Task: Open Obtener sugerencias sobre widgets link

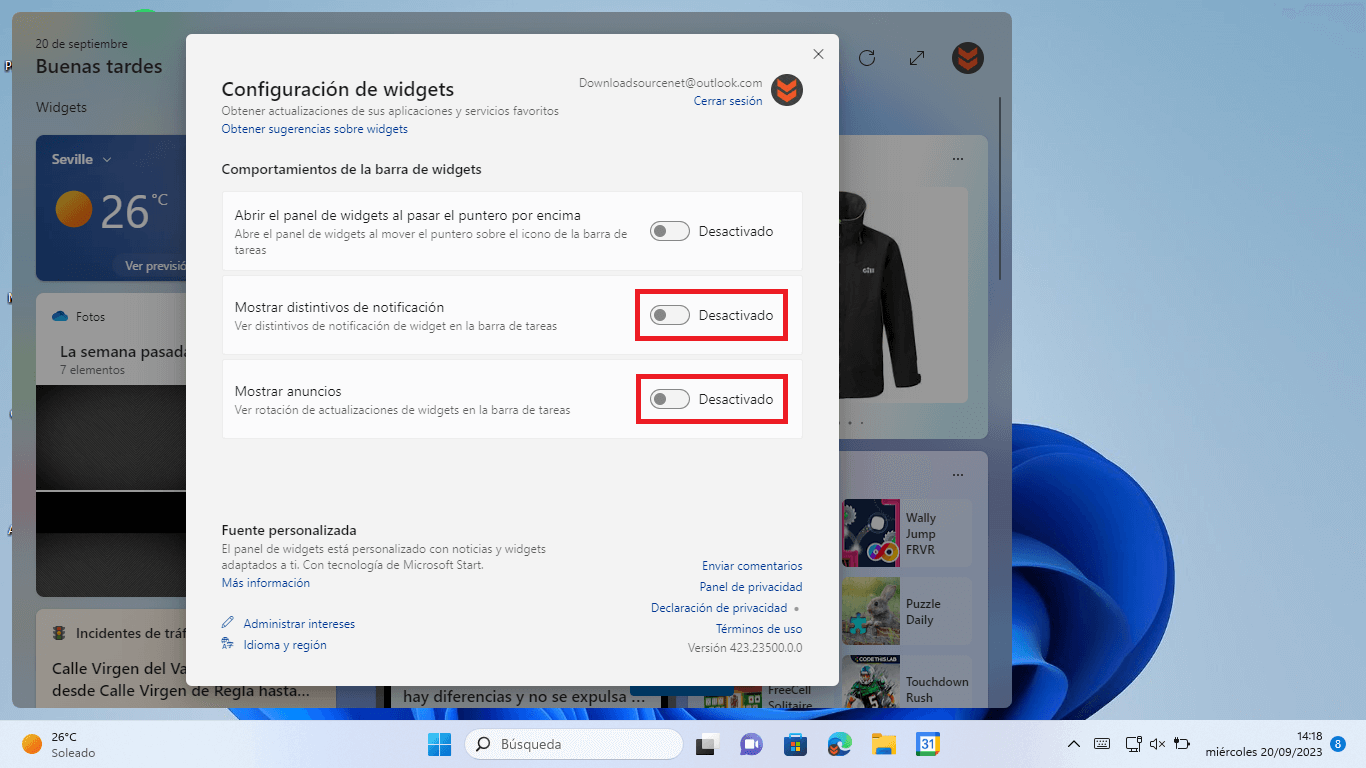Action: click(315, 129)
